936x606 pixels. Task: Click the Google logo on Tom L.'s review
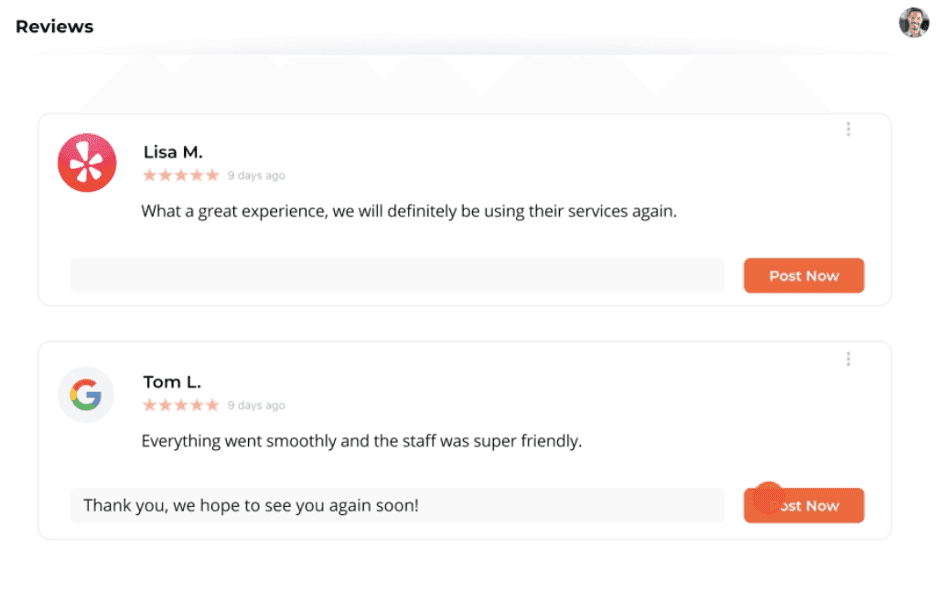click(x=86, y=394)
